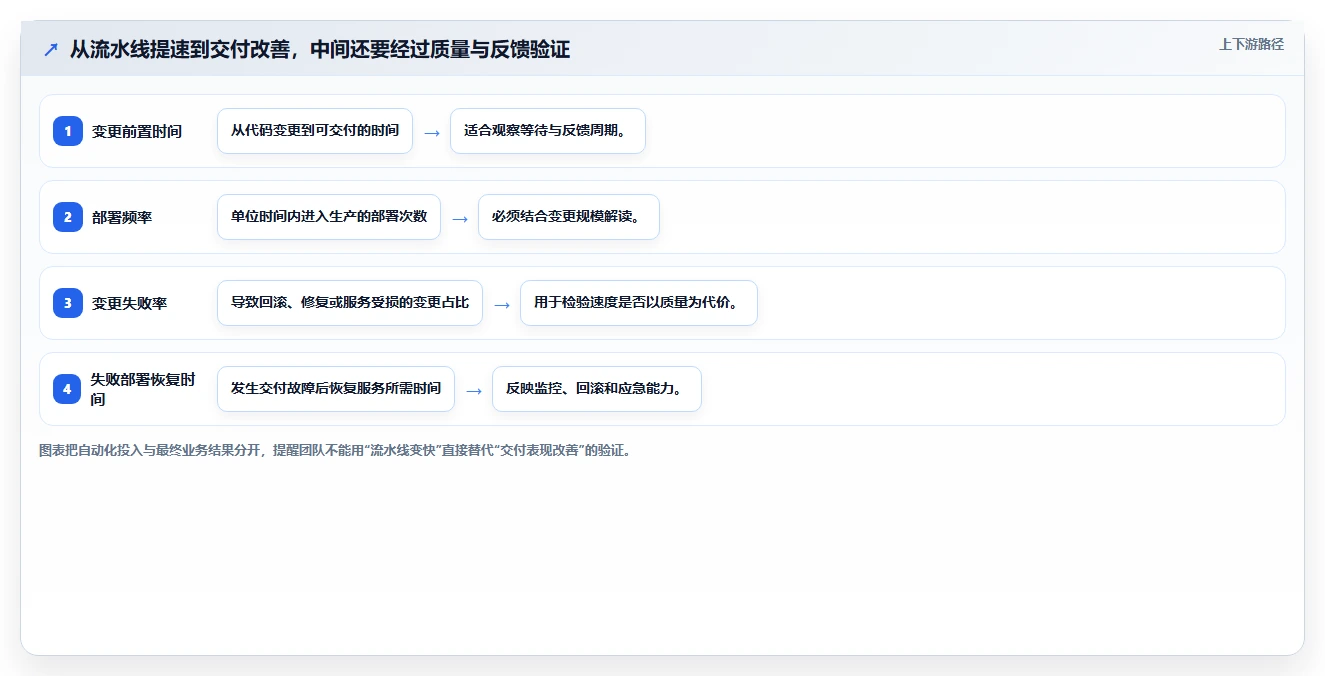Viewport: 1325px width, 676px height.
Task: Click the number 4 badge for 失败部署恢复时间
Action: [x=68, y=389]
